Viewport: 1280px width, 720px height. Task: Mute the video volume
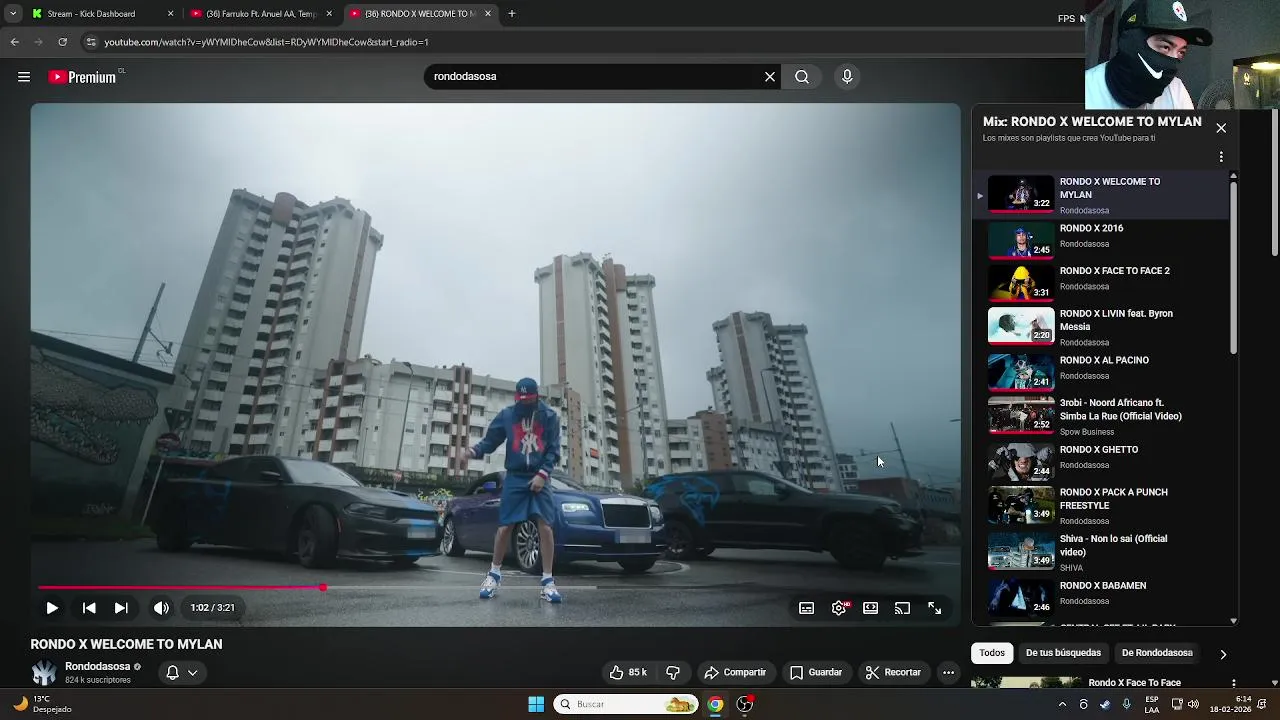click(161, 607)
